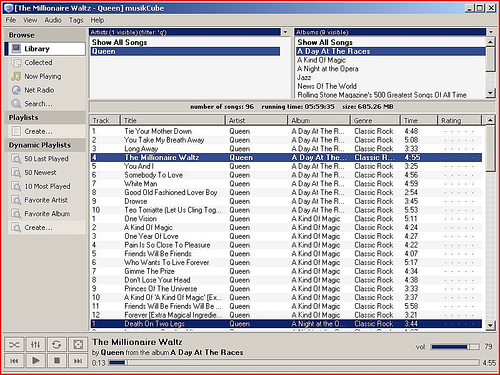Select song Gimme The Prize
Viewport: 500px width, 375px height.
click(x=286, y=271)
